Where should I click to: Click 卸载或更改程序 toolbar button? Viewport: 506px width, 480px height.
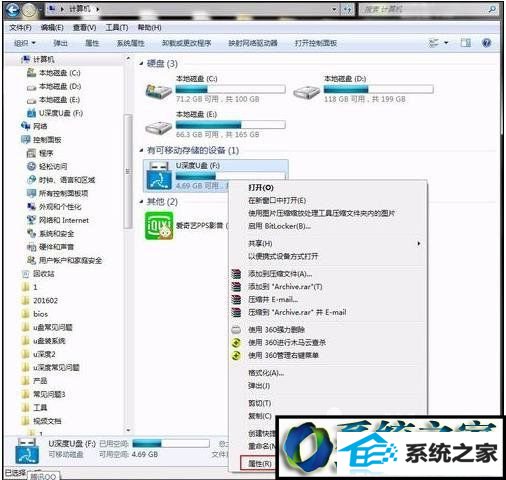coord(186,43)
